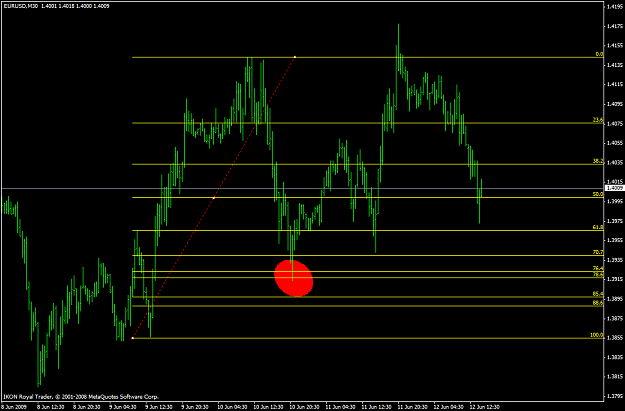Click 1.3895 on the price scale
Viewport: 625px width, 411px height.
[615, 299]
